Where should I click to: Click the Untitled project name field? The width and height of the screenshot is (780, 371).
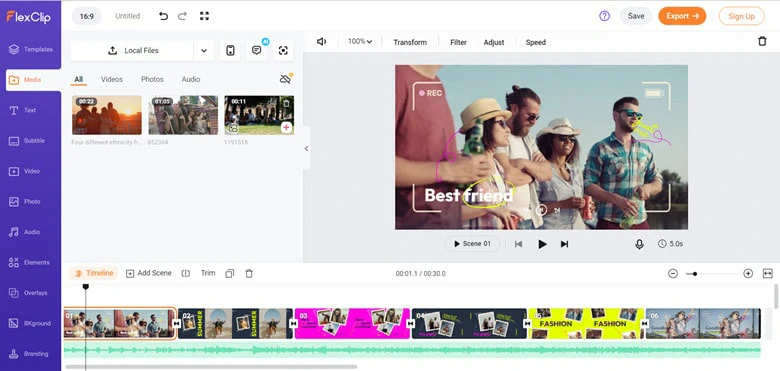127,16
